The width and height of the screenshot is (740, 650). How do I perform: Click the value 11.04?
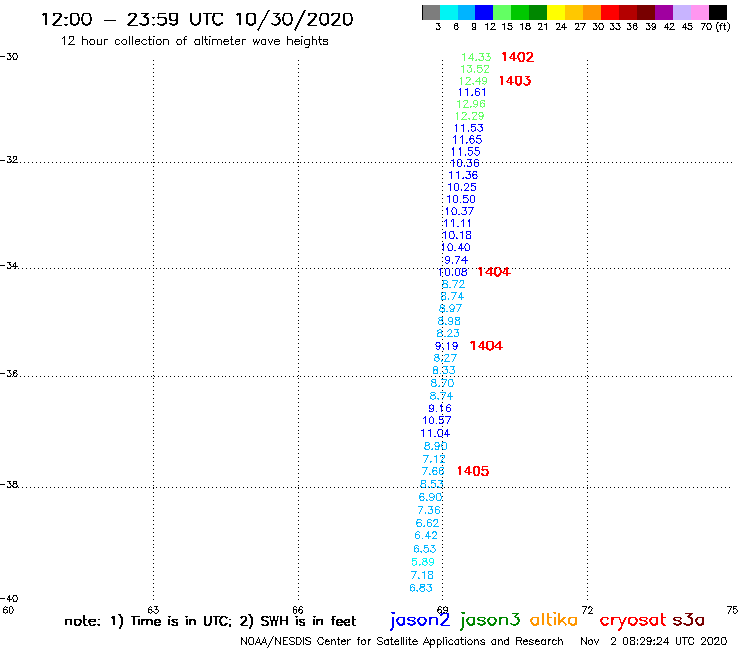coord(435,433)
